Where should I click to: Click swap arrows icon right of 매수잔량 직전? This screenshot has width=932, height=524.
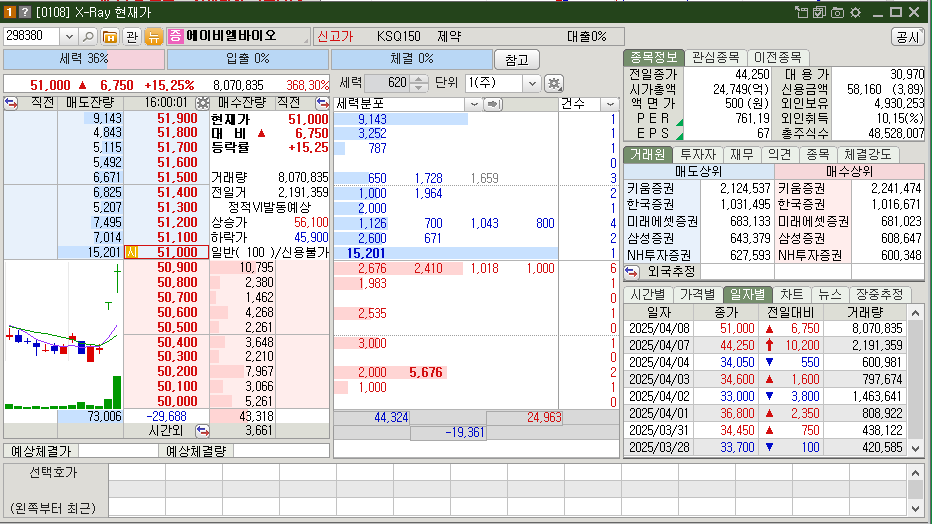pos(322,103)
